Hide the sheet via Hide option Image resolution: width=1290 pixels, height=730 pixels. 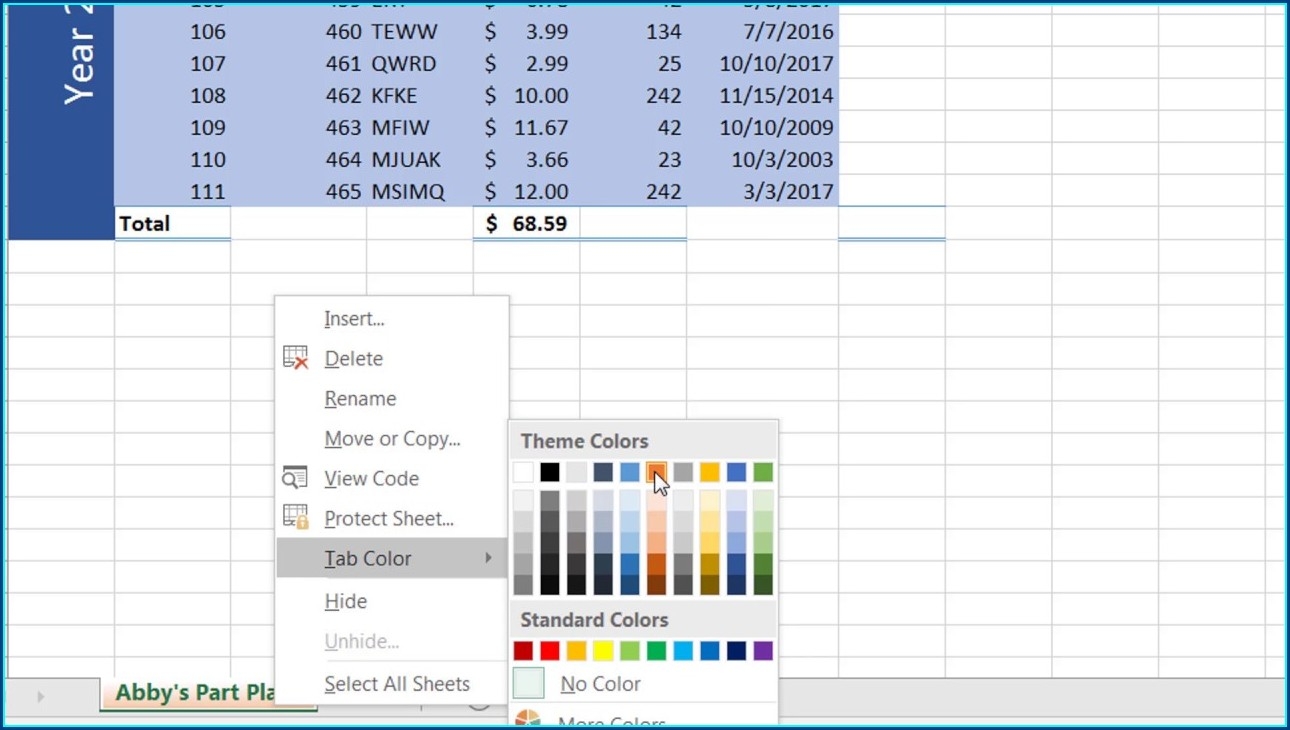coord(346,601)
